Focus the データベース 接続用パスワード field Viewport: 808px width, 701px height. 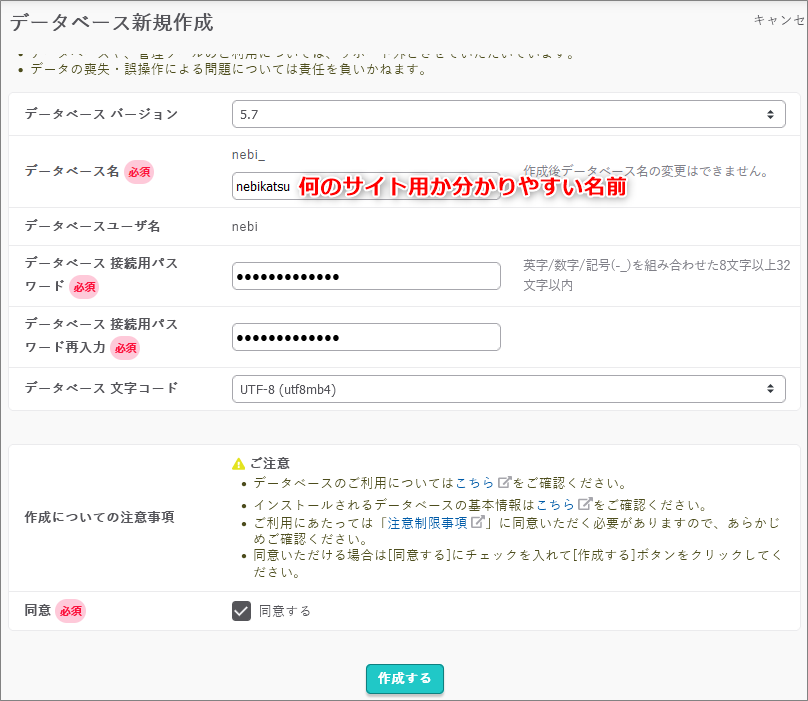click(366, 277)
